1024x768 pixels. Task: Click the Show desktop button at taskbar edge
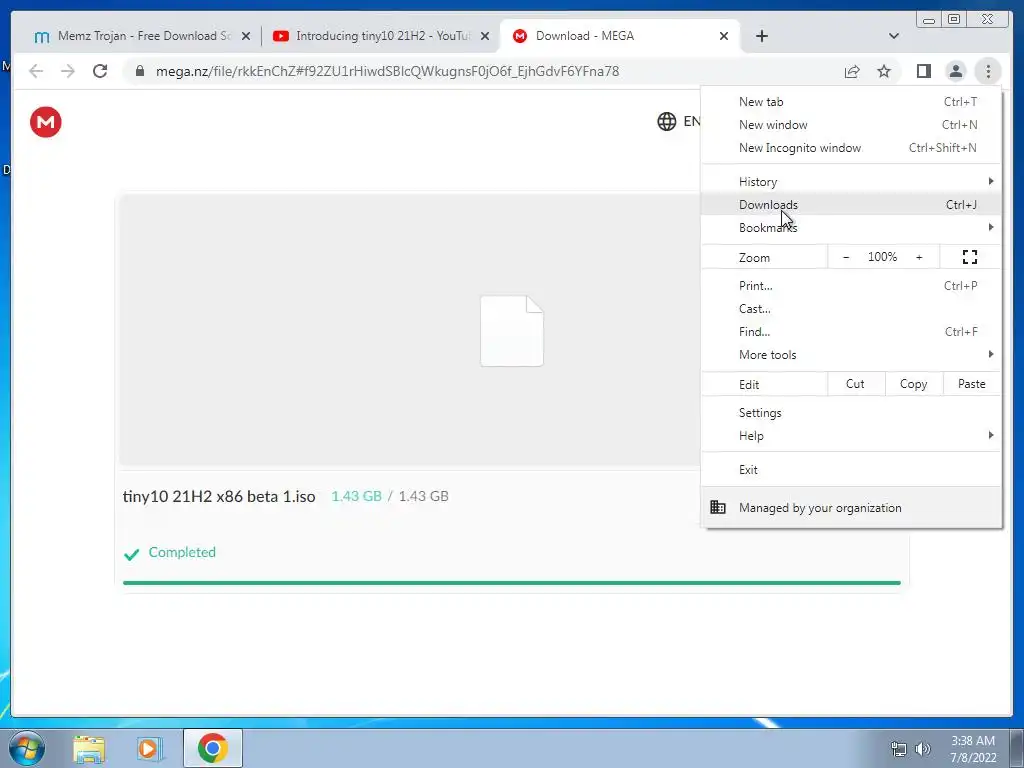1017,748
